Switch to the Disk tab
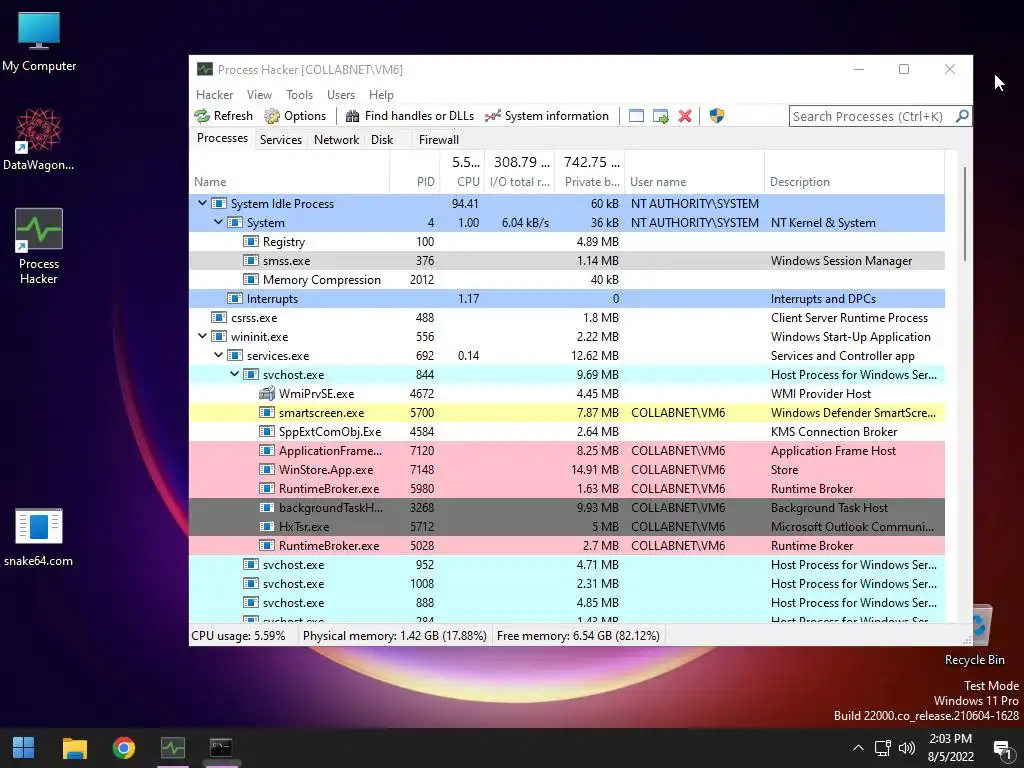The image size is (1024, 768). (x=382, y=140)
